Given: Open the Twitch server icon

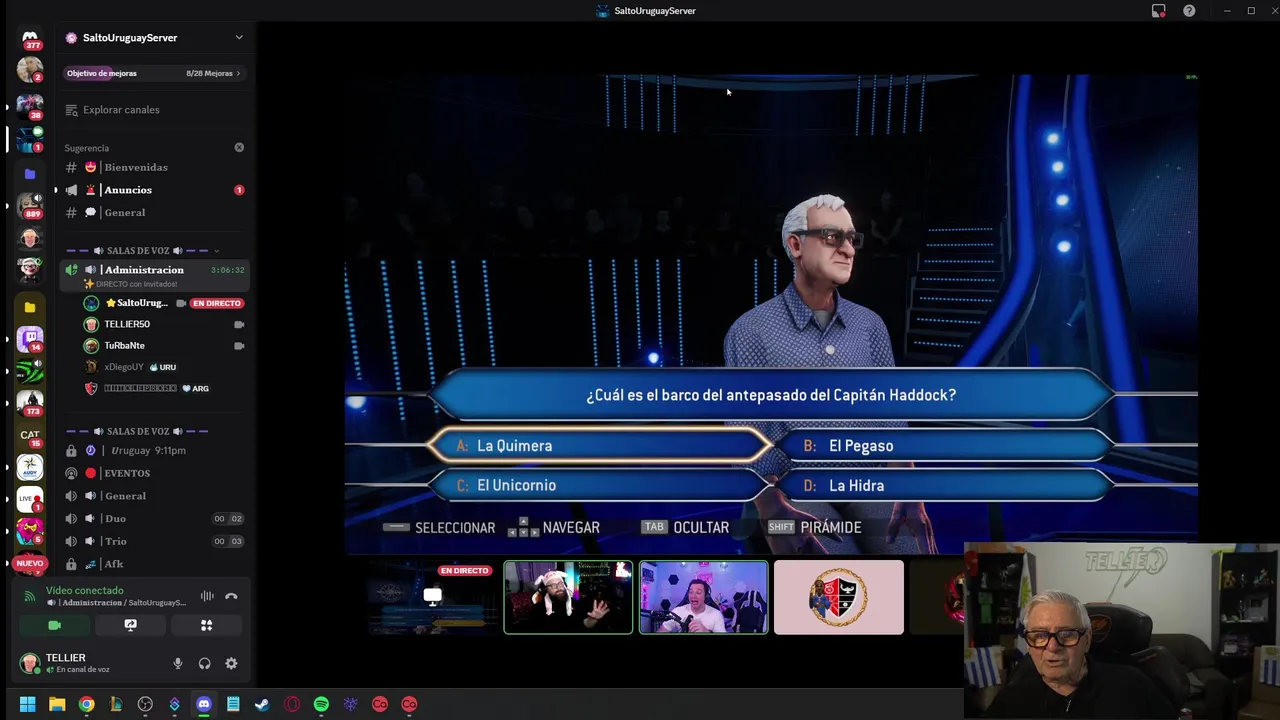Looking at the screenshot, I should (30, 339).
